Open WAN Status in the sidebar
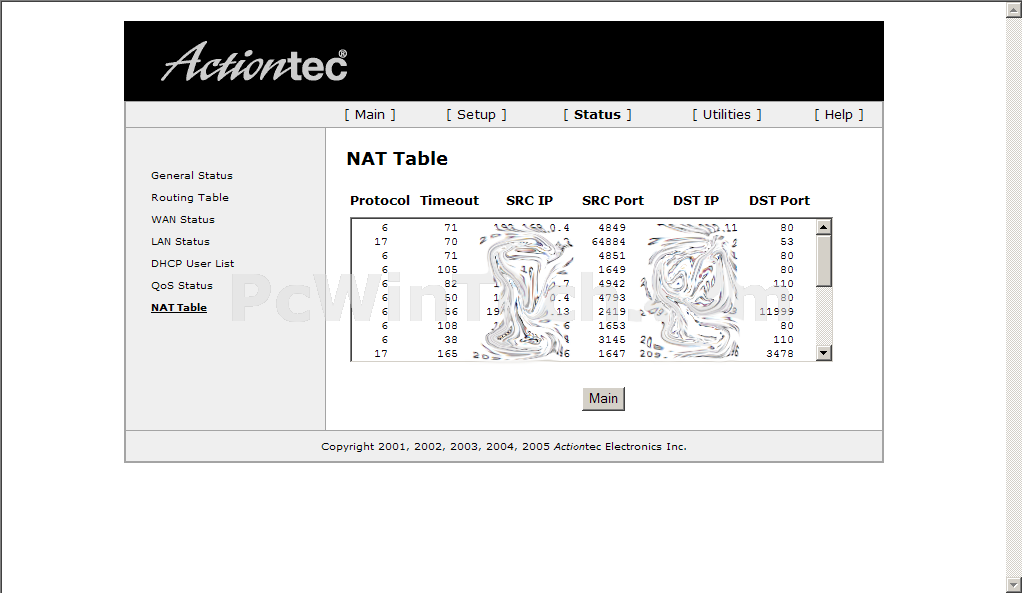Screen dimensions: 1022x593 (x=182, y=220)
